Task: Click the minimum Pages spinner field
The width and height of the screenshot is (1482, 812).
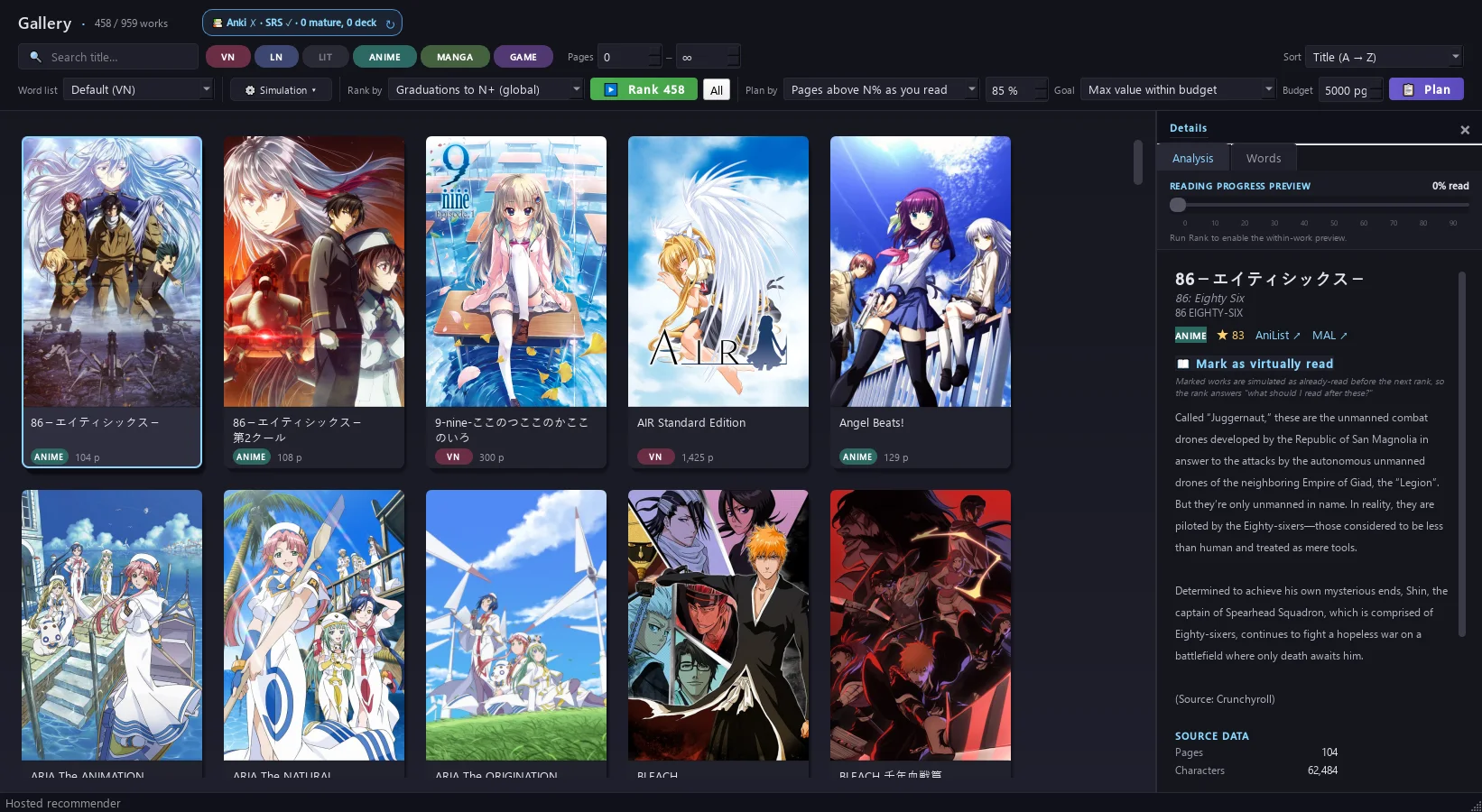Action: (x=629, y=57)
